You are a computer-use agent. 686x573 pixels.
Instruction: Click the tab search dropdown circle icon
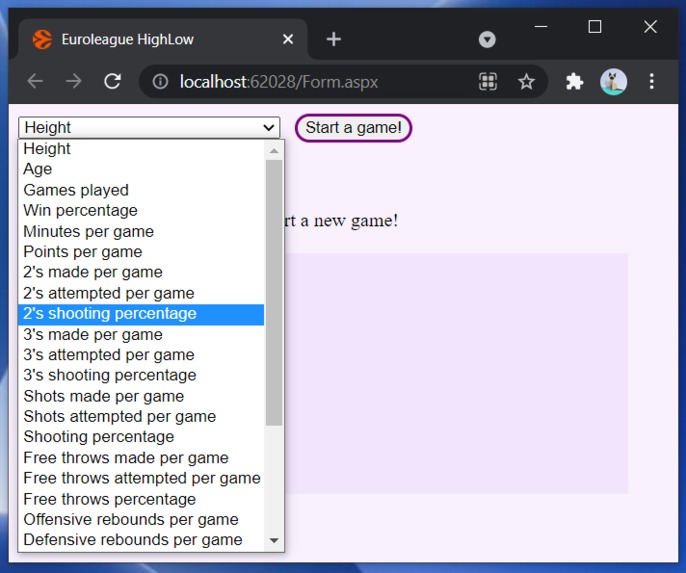(487, 39)
